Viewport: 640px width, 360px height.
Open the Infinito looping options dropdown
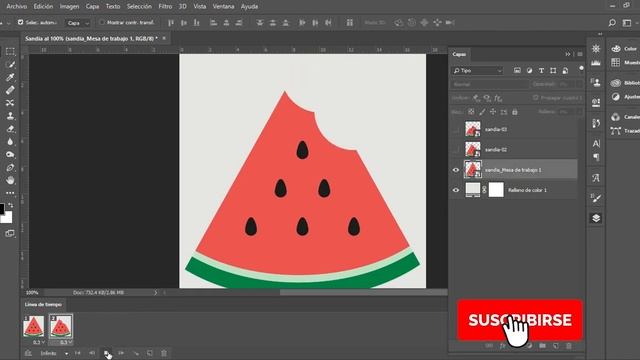click(54, 353)
